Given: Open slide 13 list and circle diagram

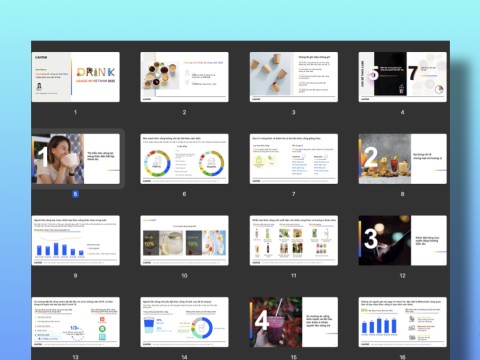Looking at the screenshot, I should click(x=76, y=322).
